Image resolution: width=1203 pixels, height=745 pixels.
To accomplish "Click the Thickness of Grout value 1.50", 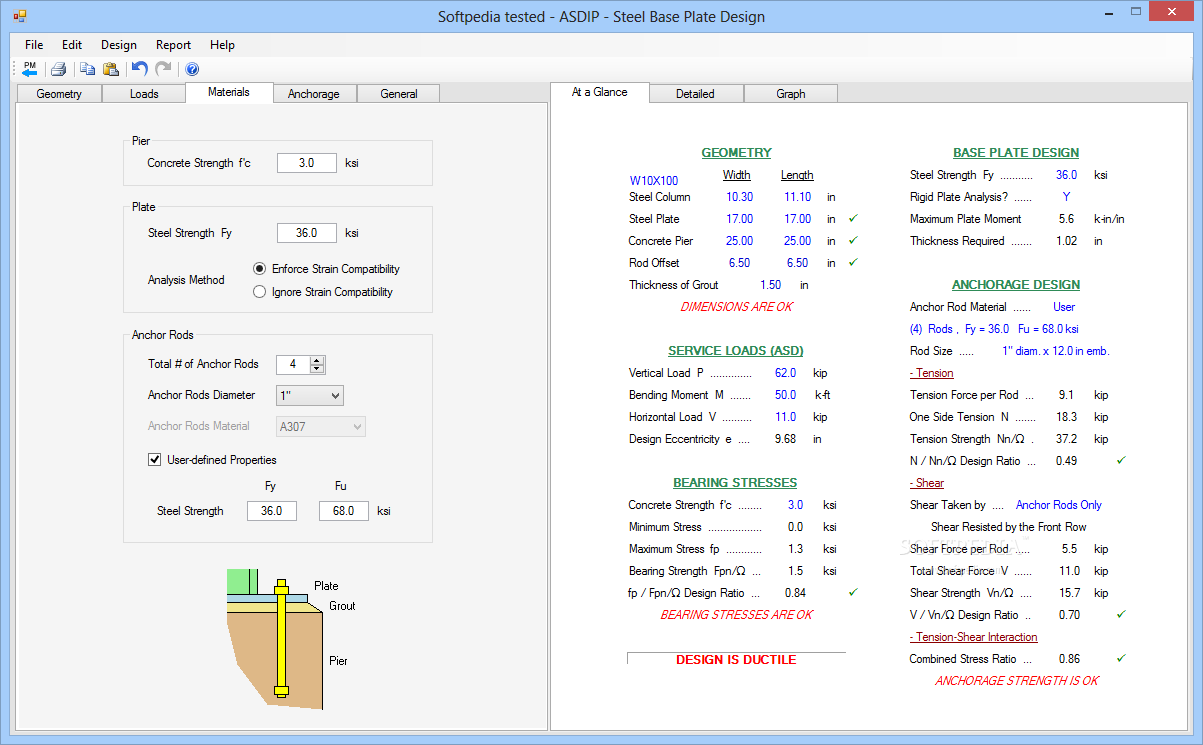I will (771, 285).
